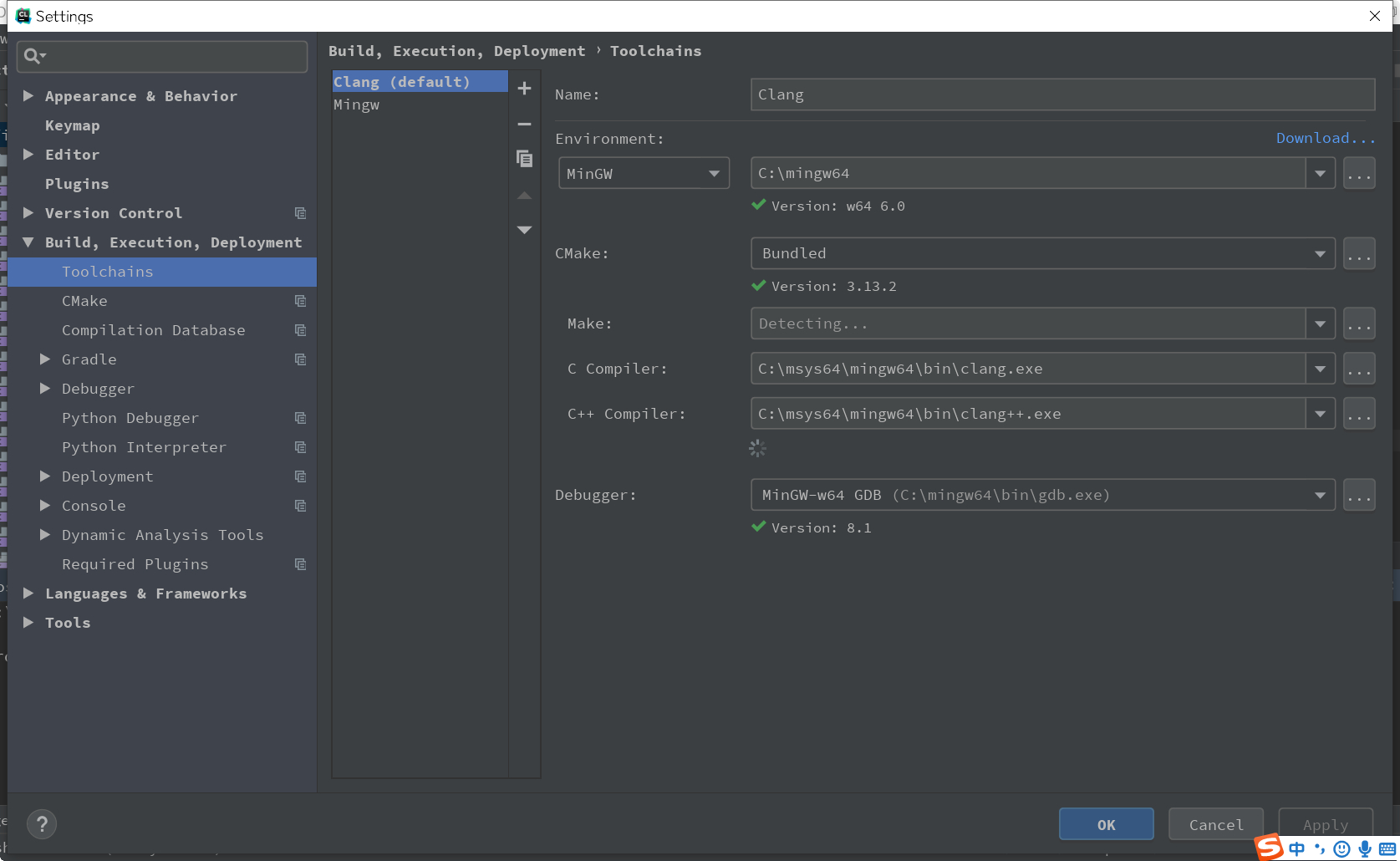Click the Download link for environments
This screenshot has width=1400, height=861.
1325,137
